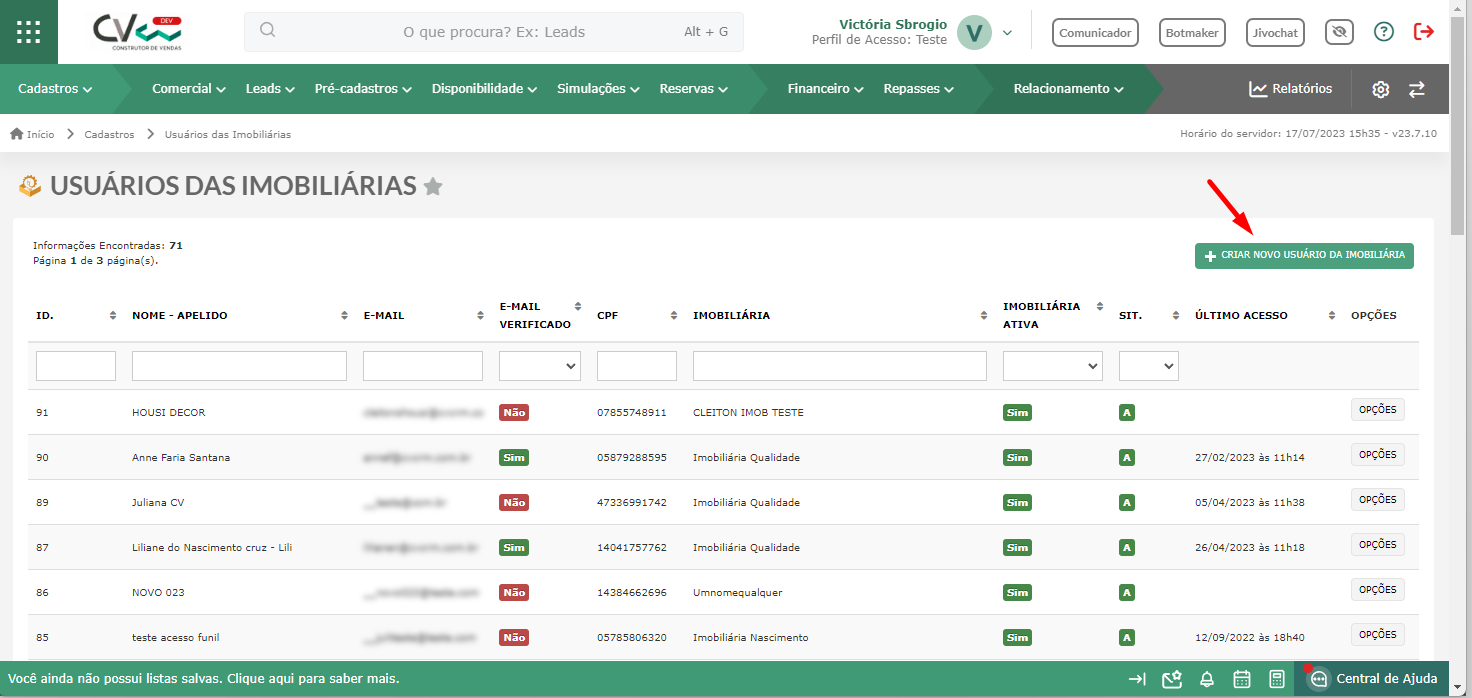
Task: Click Opções for NOVO 023 row
Action: click(1377, 589)
